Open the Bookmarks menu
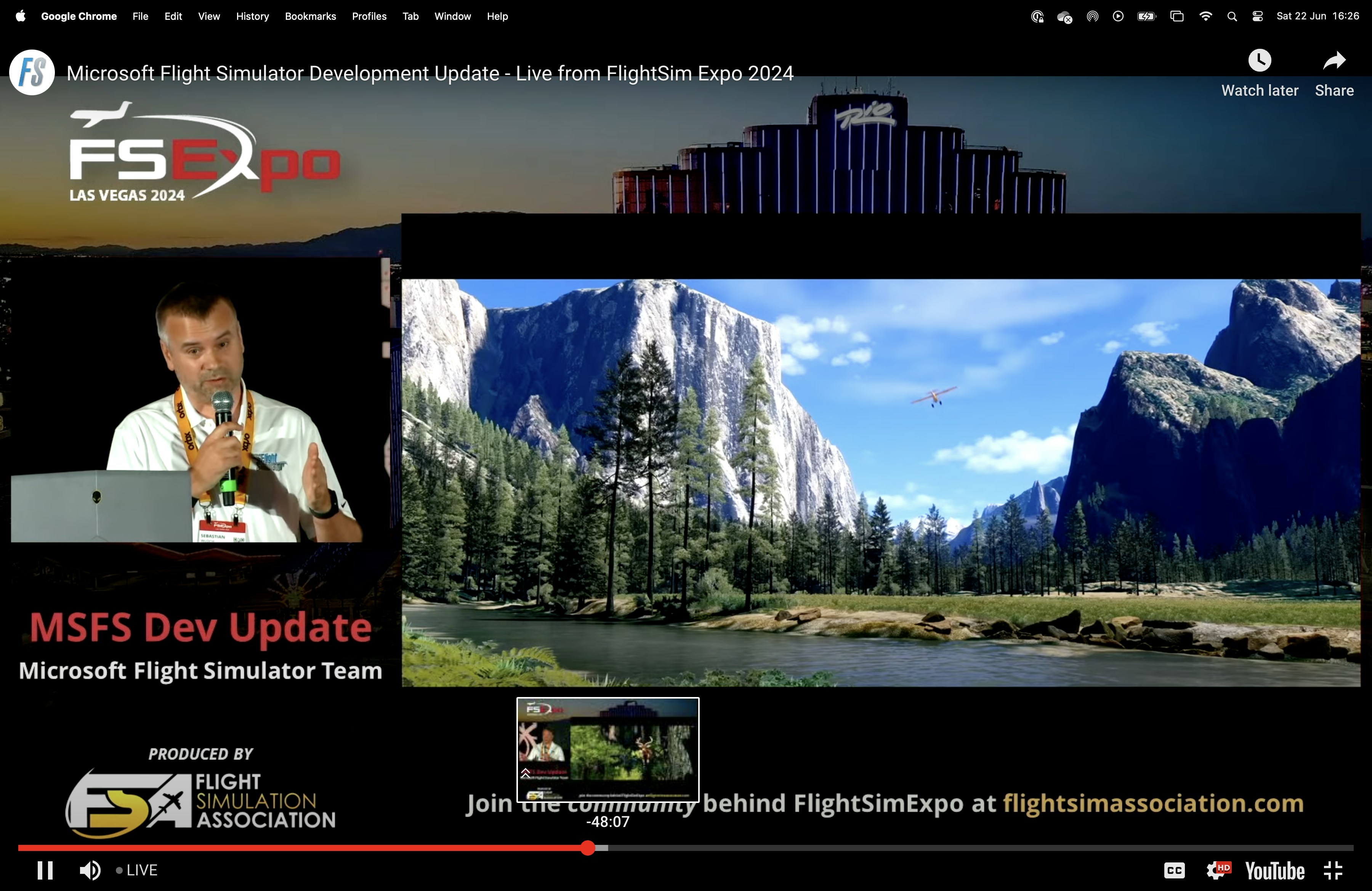Image resolution: width=1372 pixels, height=891 pixels. pyautogui.click(x=310, y=16)
